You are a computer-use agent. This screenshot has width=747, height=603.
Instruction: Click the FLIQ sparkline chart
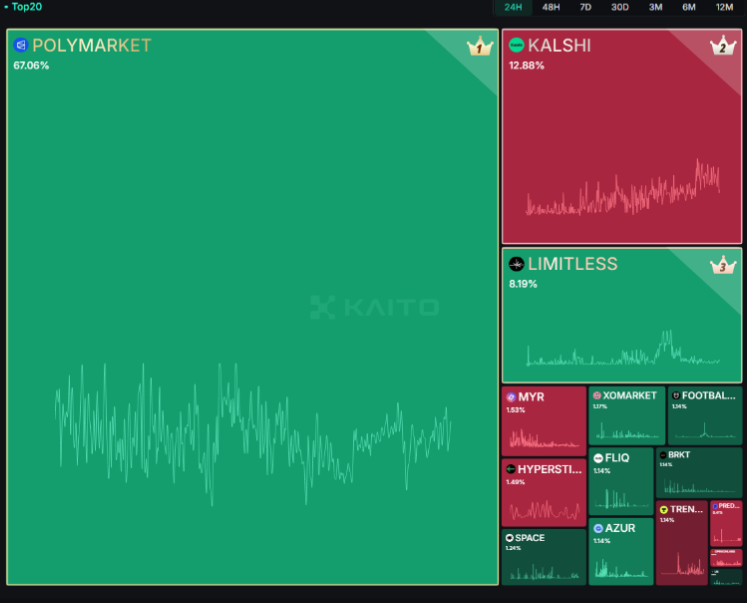pyautogui.click(x=621, y=498)
